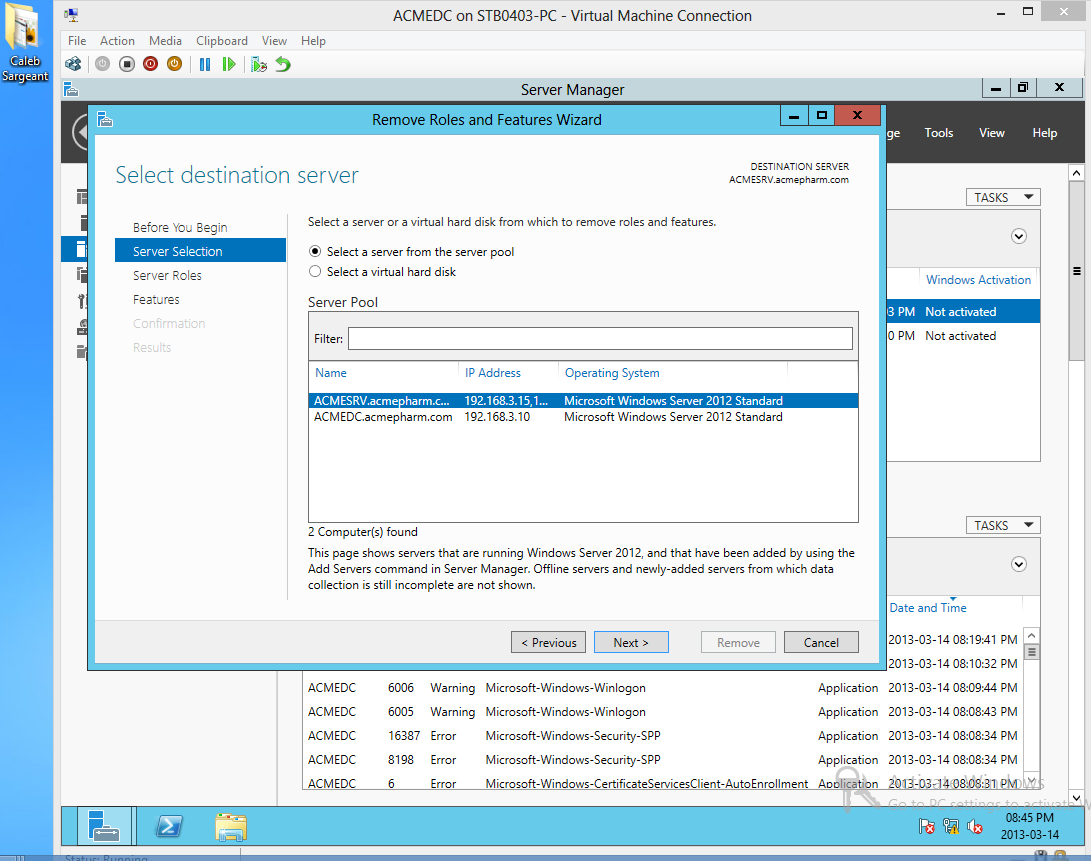Open the File menu
This screenshot has width=1091, height=861.
(77, 40)
